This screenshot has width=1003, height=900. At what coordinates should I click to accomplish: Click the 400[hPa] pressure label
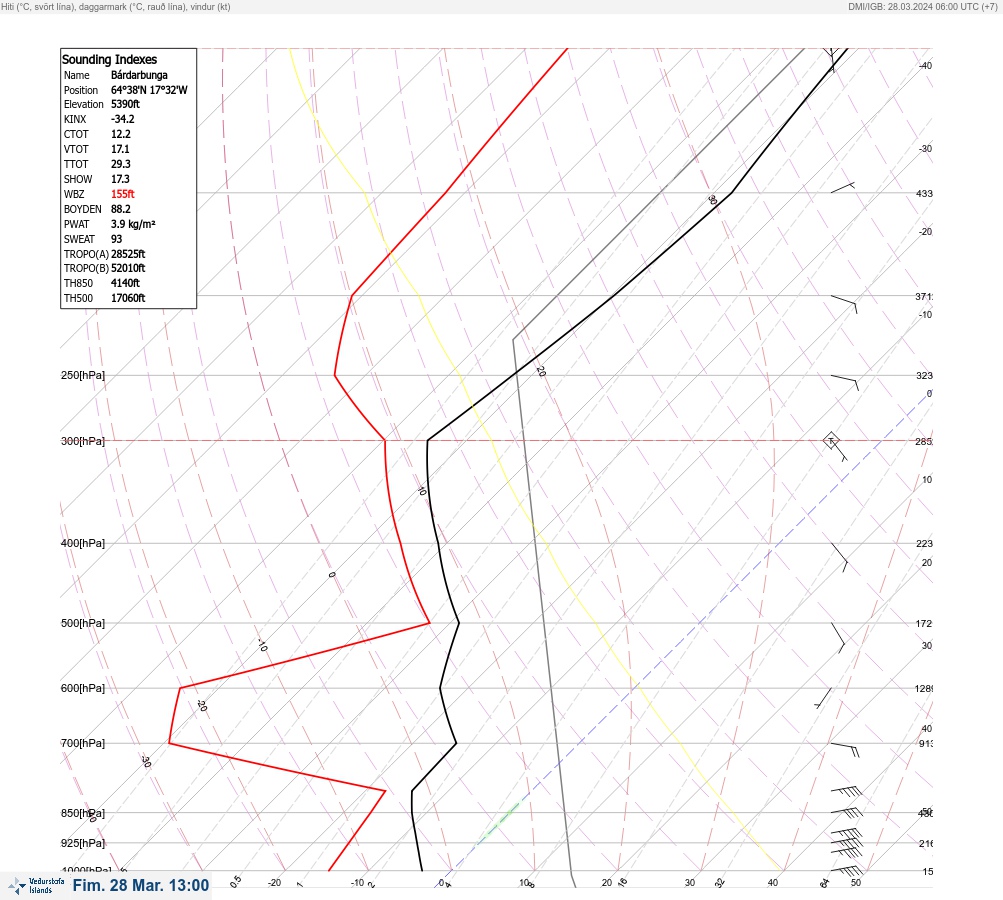(83, 543)
